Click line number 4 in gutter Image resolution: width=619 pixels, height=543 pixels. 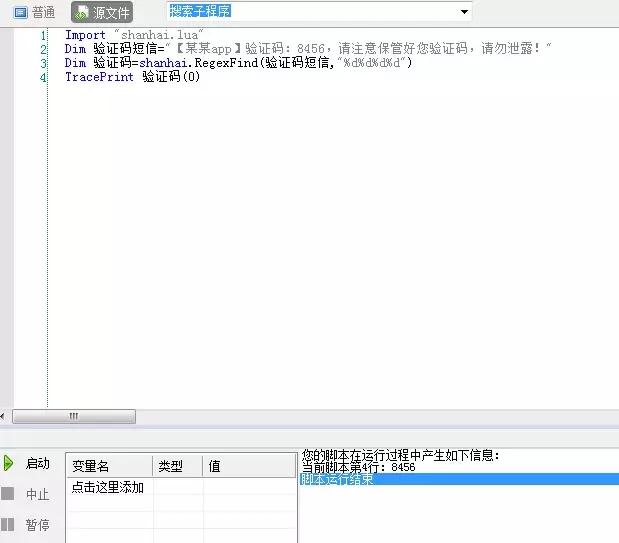click(x=43, y=77)
